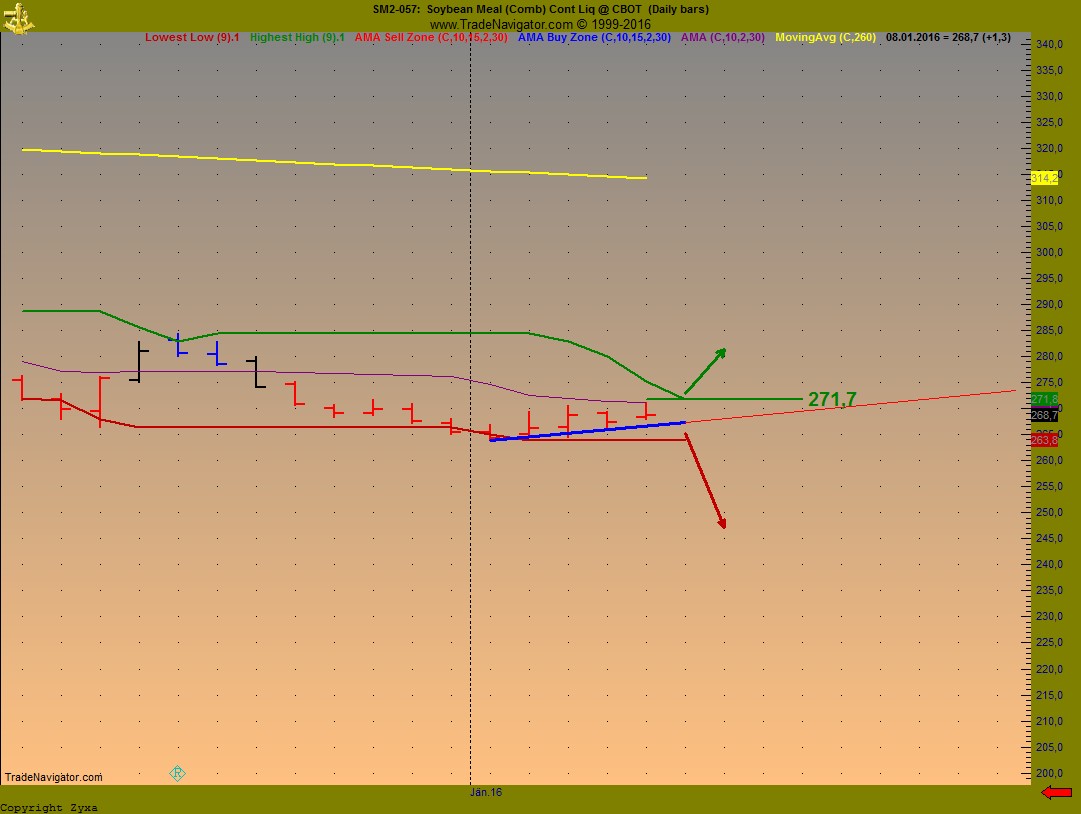The height and width of the screenshot is (814, 1081).
Task: Click the yellow 260-day moving average line
Action: tap(334, 164)
